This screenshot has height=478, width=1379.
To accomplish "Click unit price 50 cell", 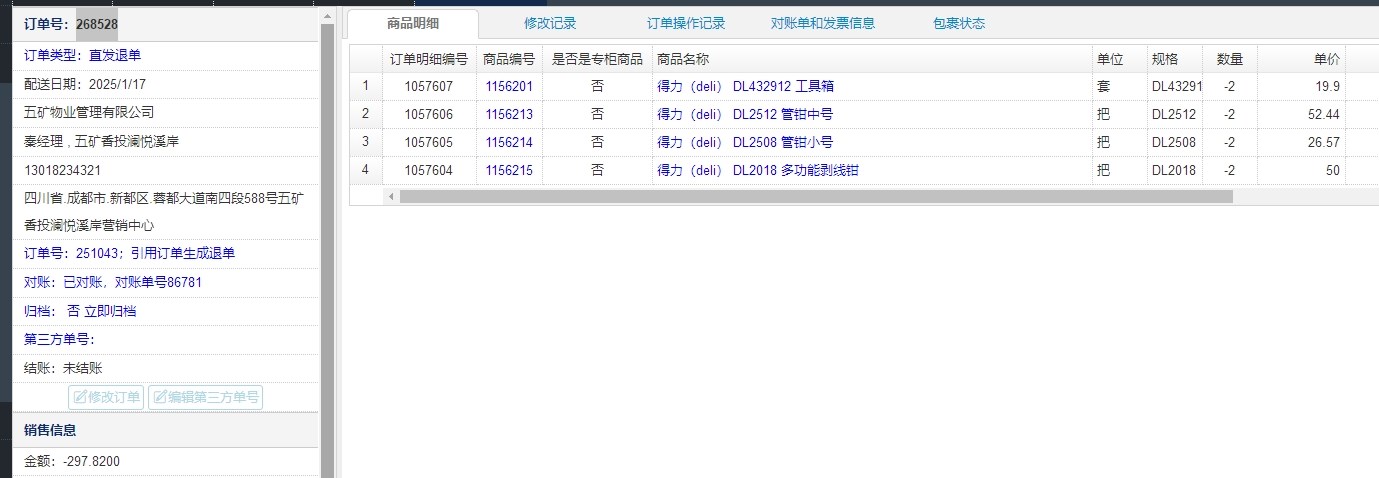I will pyautogui.click(x=1302, y=171).
